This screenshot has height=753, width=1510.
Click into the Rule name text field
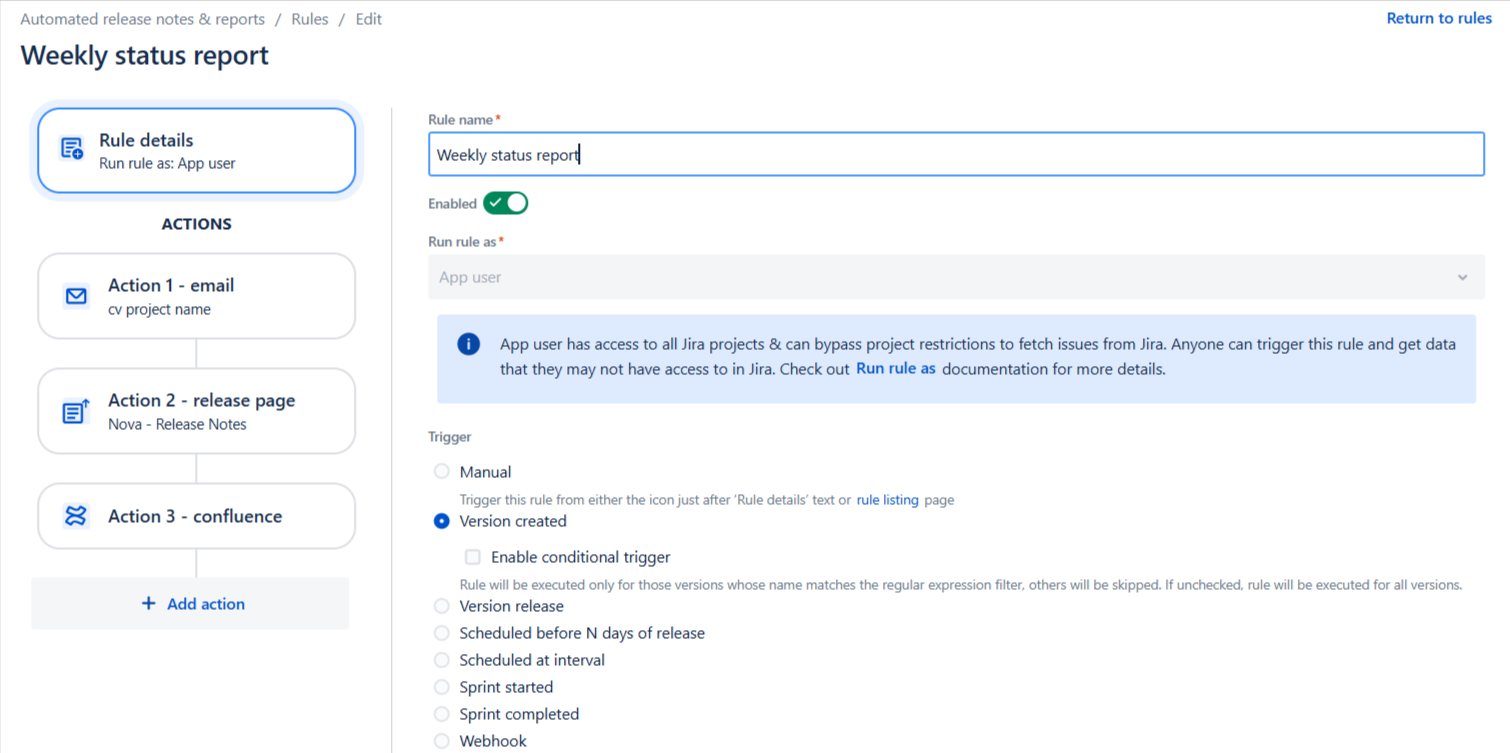[x=956, y=155]
